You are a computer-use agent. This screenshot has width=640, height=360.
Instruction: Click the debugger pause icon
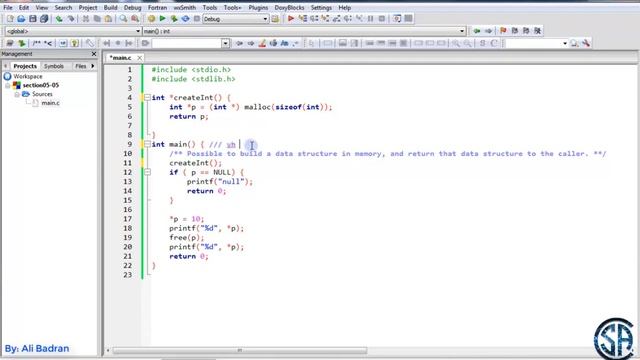[x=371, y=19]
